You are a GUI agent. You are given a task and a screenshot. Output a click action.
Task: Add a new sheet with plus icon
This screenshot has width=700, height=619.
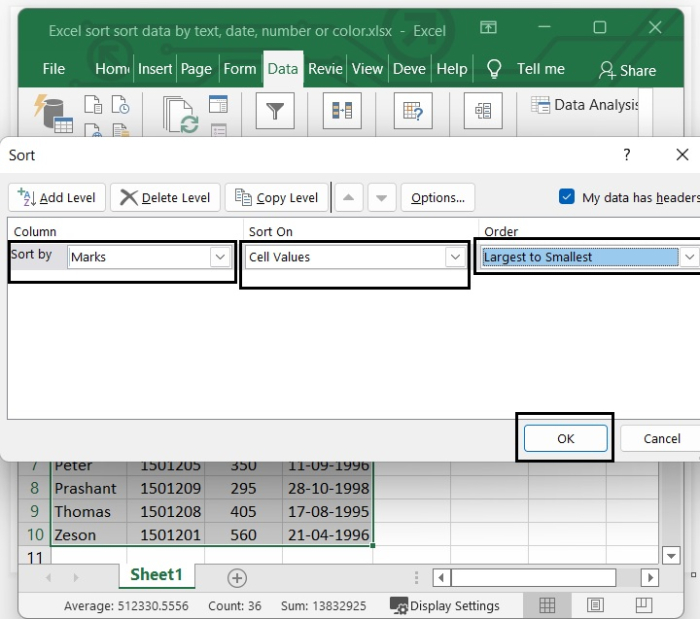click(x=237, y=577)
